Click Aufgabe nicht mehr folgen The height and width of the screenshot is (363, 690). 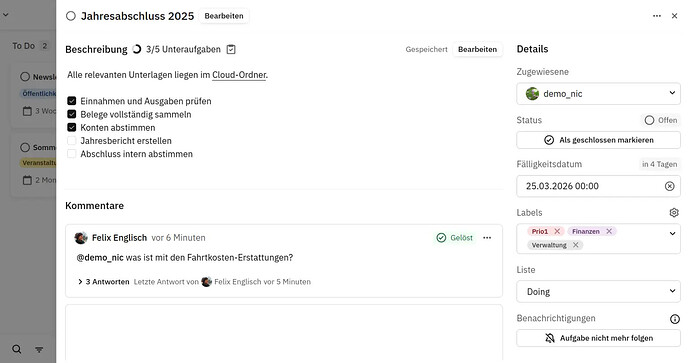click(598, 338)
